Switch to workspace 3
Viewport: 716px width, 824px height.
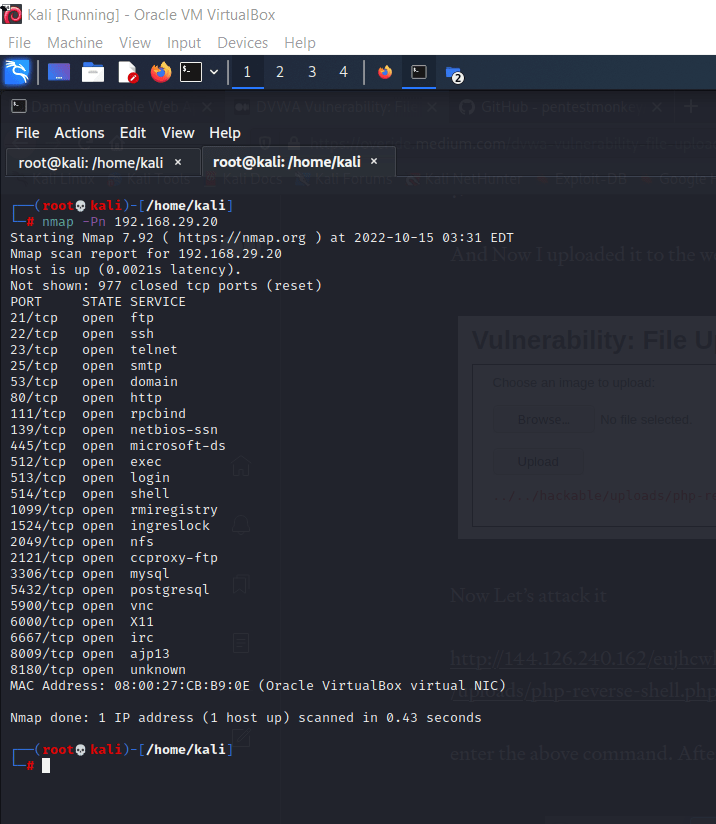(312, 72)
